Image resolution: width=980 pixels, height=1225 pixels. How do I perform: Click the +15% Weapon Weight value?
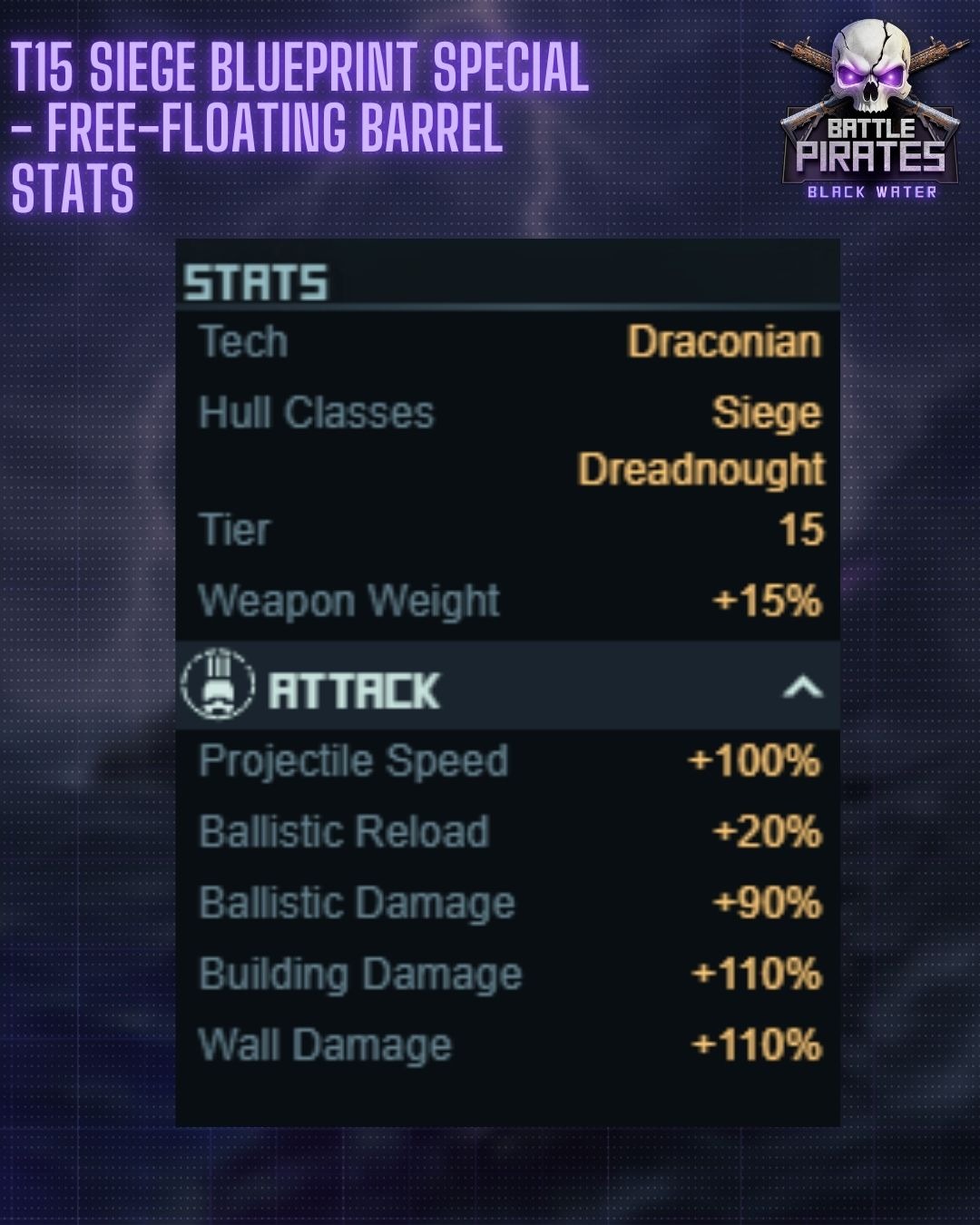point(767,601)
